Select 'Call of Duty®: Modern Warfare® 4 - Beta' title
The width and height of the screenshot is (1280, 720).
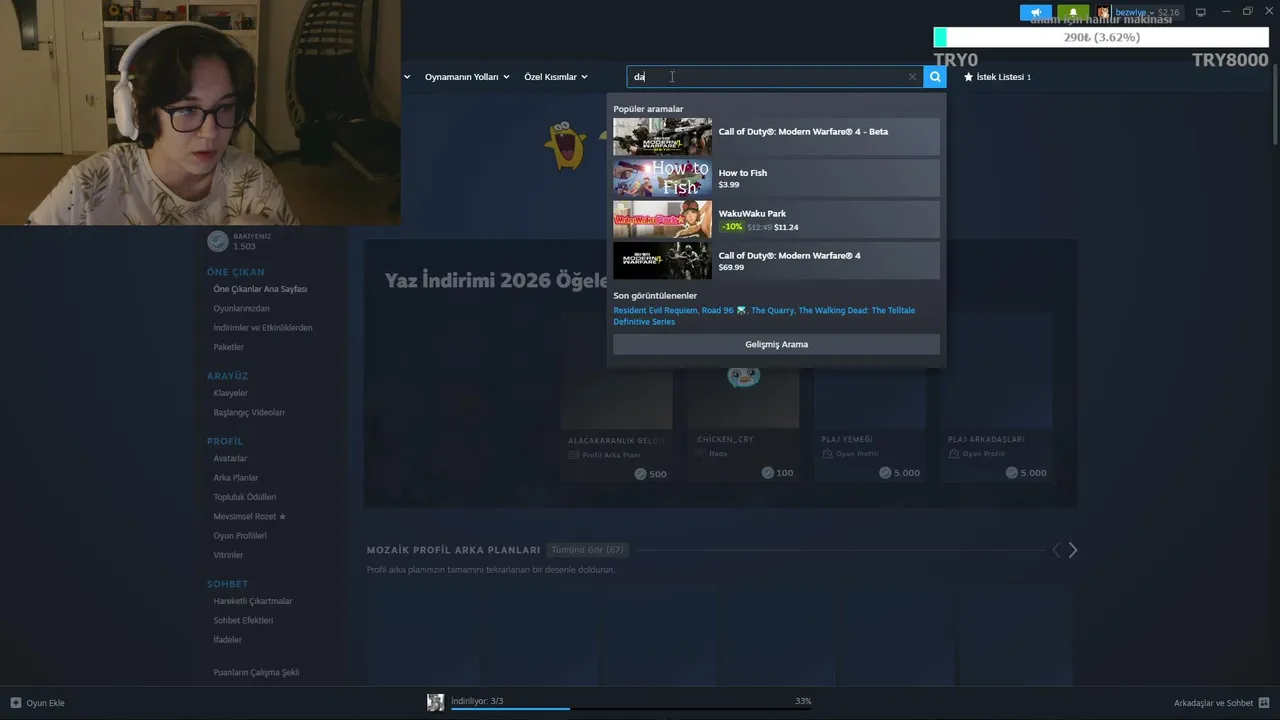coord(803,131)
